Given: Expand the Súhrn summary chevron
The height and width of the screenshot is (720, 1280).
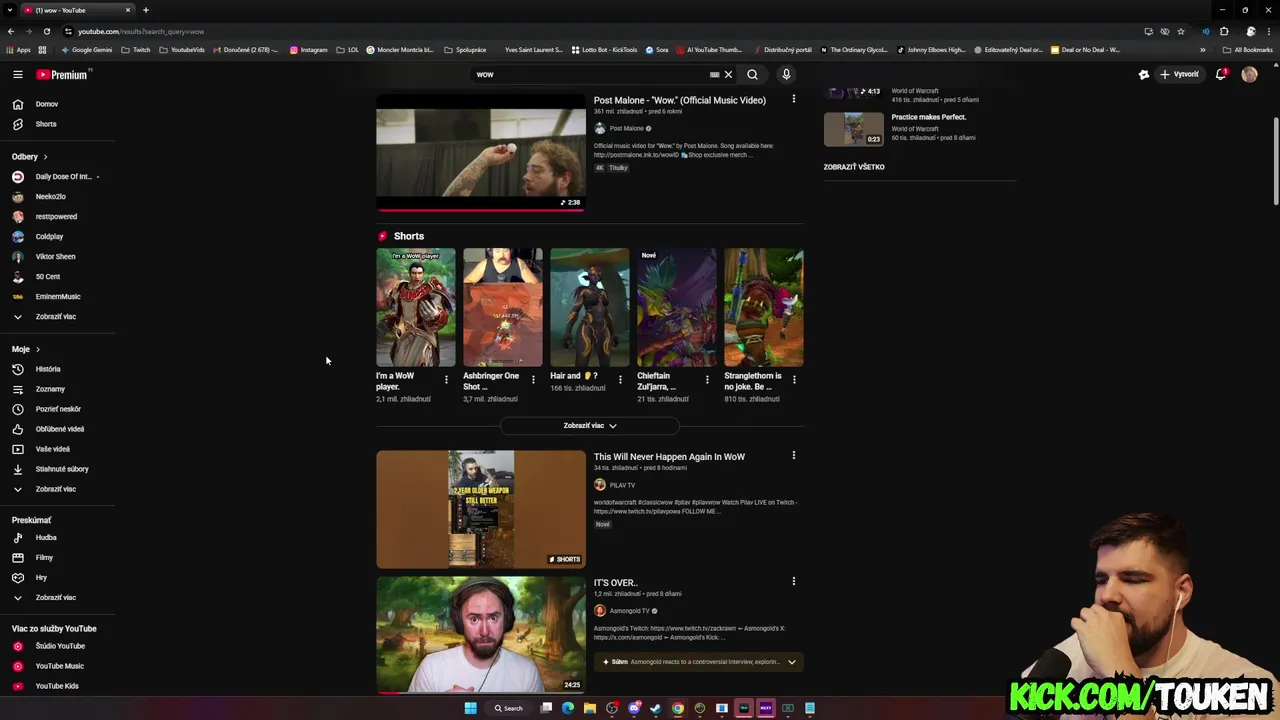Looking at the screenshot, I should (791, 662).
